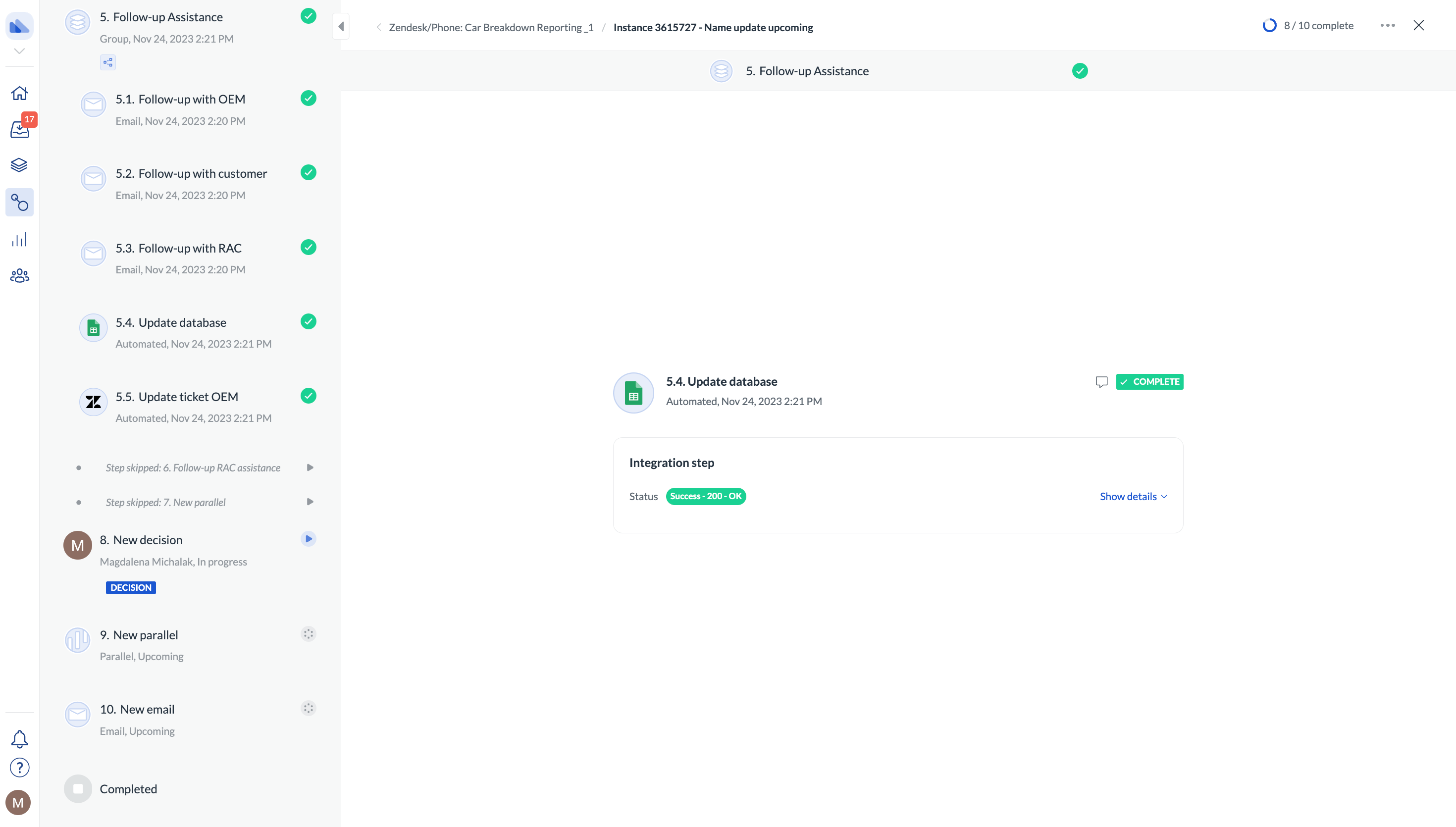Screen dimensions: 1456x827
Task: Click the upcoming status icon for 9. New parallel
Action: pos(309,634)
